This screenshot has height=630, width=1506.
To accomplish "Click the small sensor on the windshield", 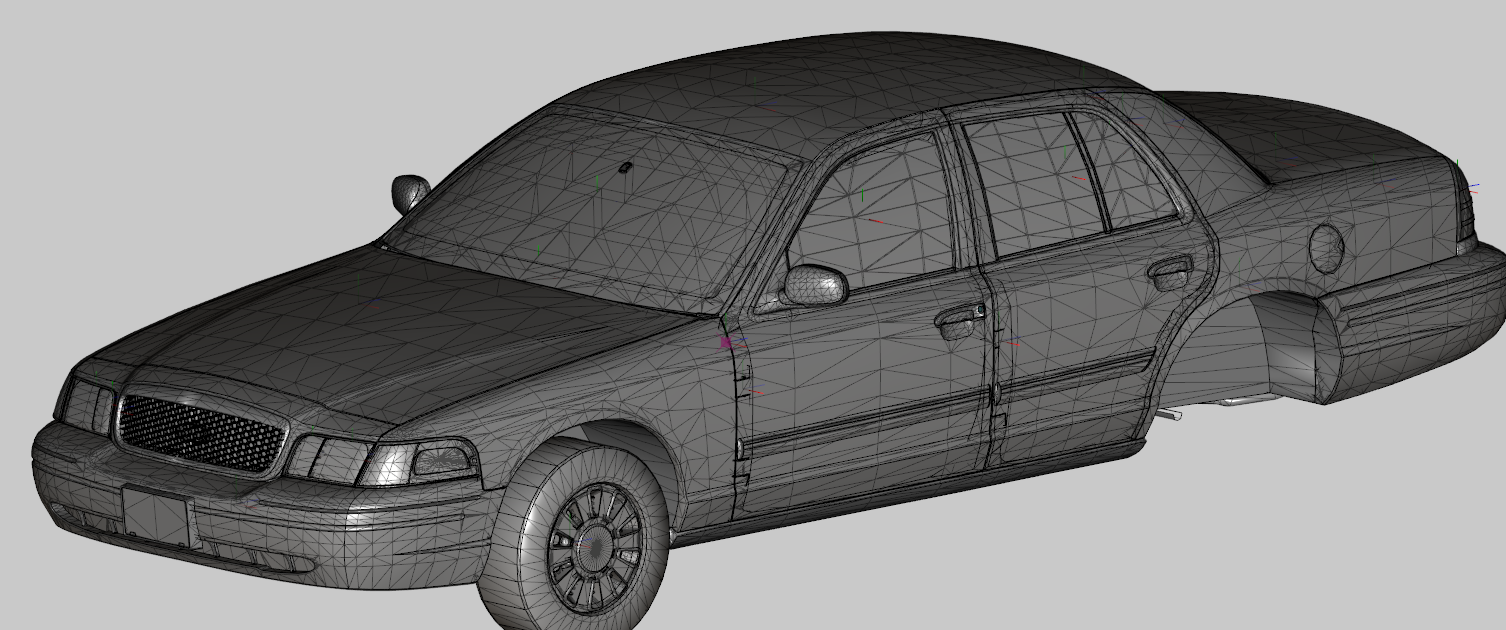I will pyautogui.click(x=626, y=168).
